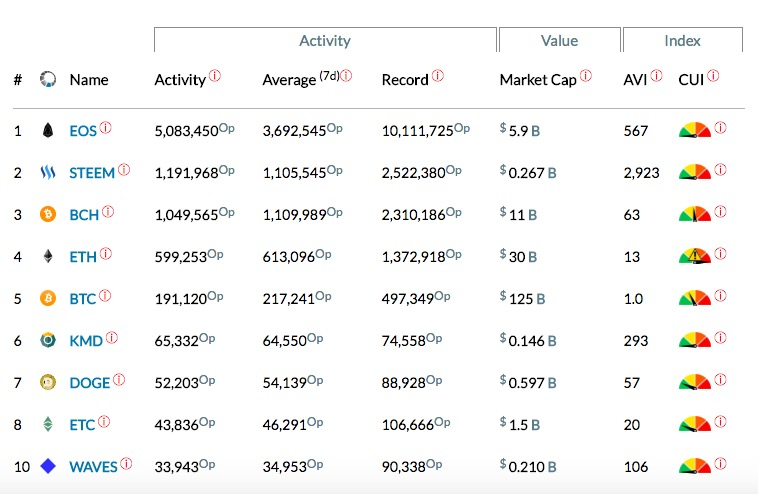Click info icon beside EOS name
The height and width of the screenshot is (494, 758).
click(x=105, y=128)
